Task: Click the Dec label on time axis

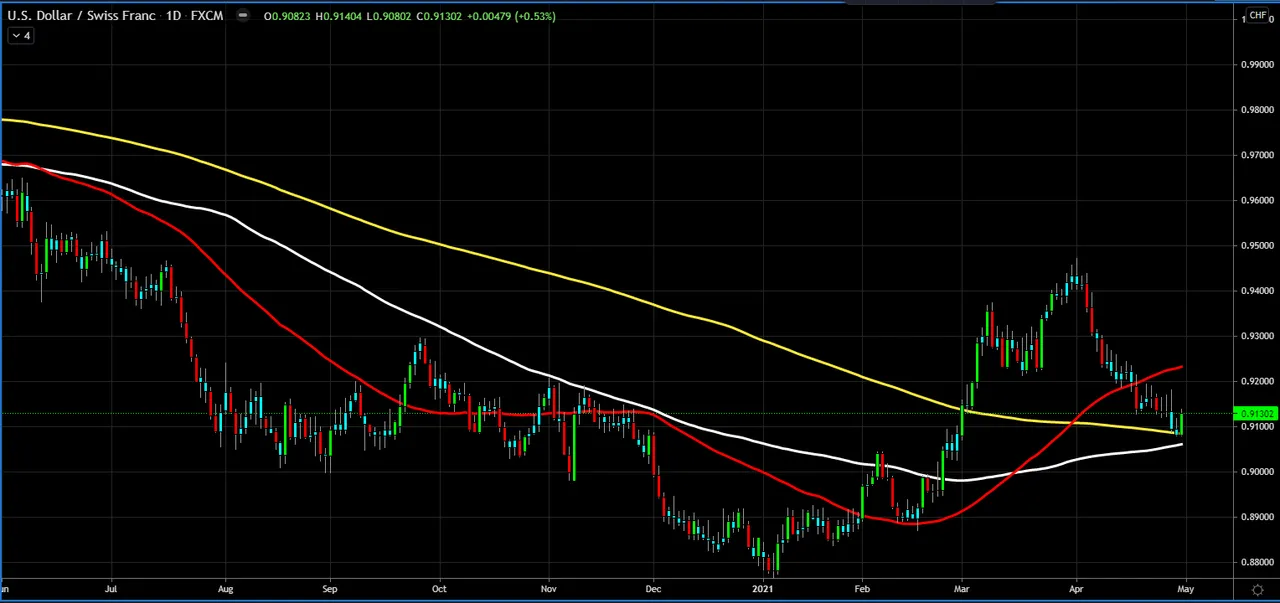Action: [x=652, y=589]
